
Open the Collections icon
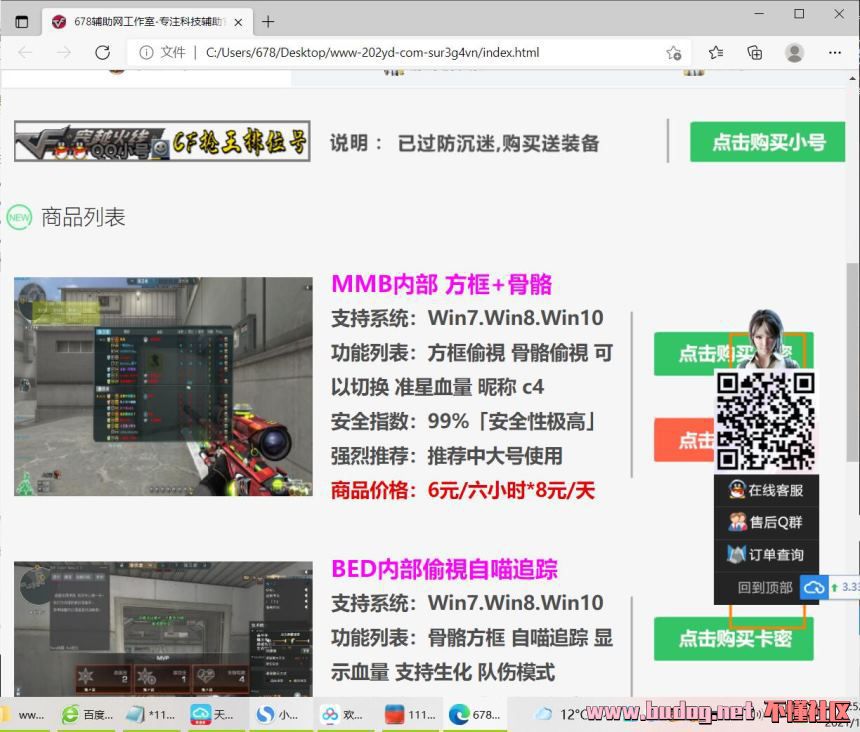click(755, 53)
